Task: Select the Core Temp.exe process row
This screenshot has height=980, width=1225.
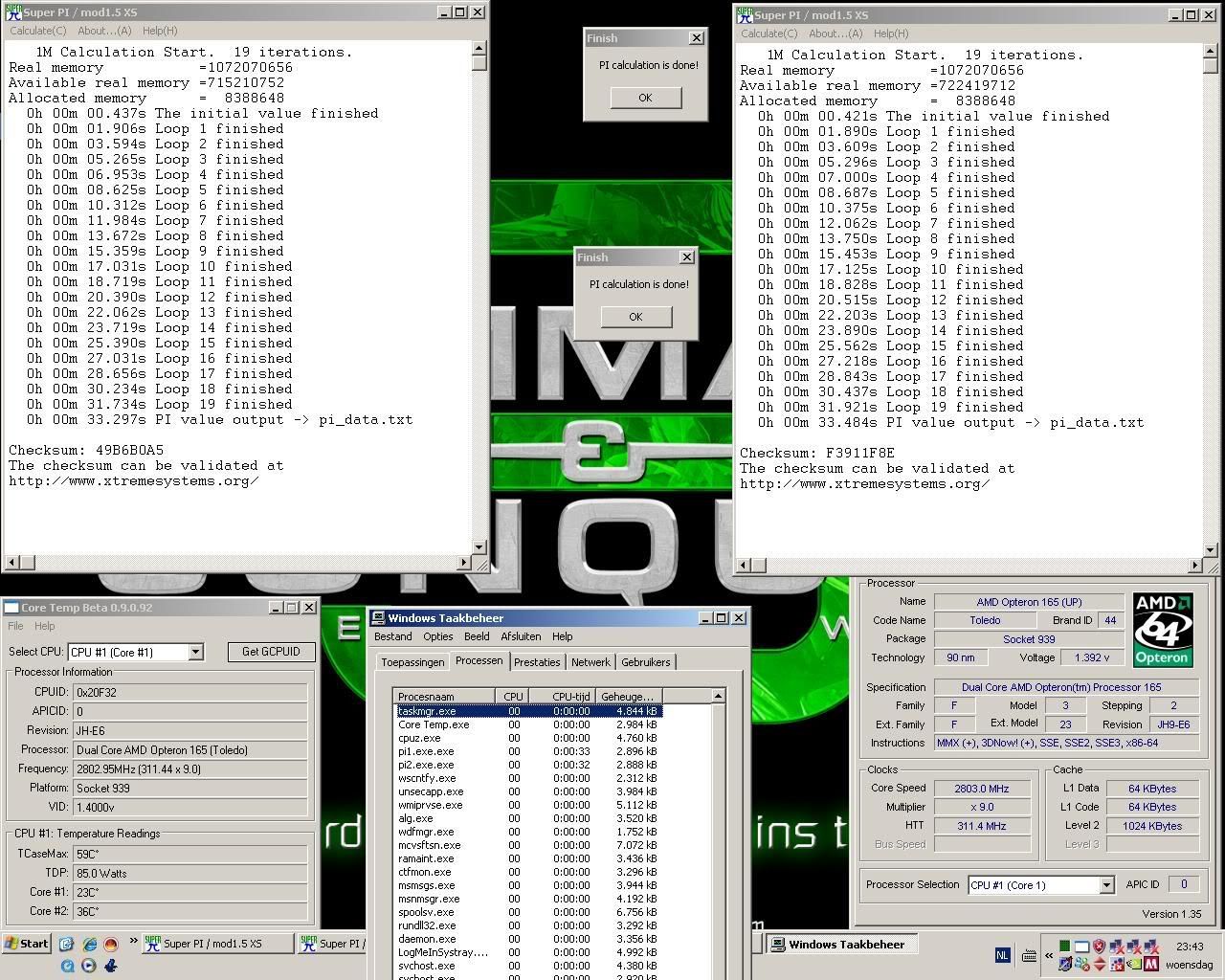Action: pyautogui.click(x=527, y=724)
